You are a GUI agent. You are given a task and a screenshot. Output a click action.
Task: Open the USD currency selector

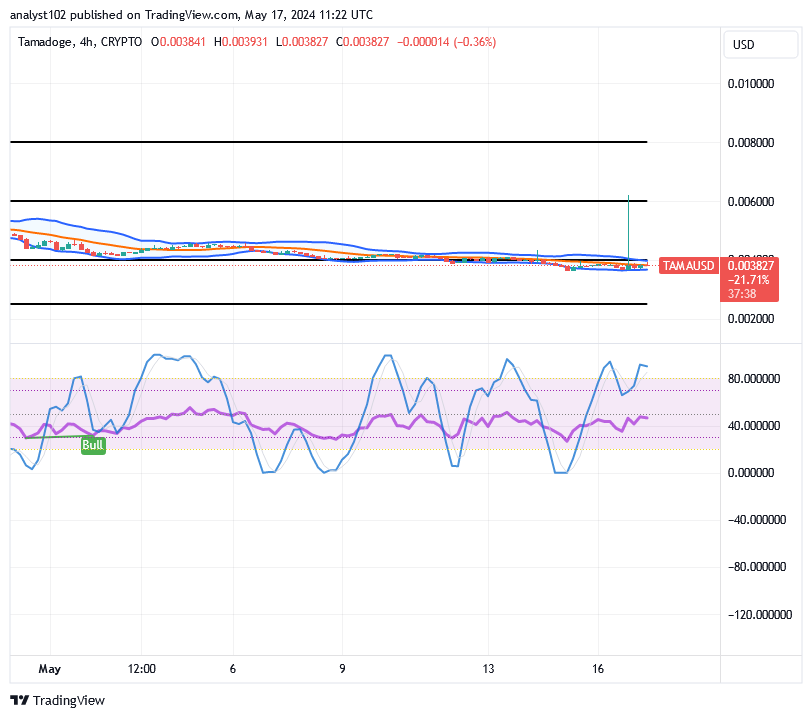tap(760, 45)
